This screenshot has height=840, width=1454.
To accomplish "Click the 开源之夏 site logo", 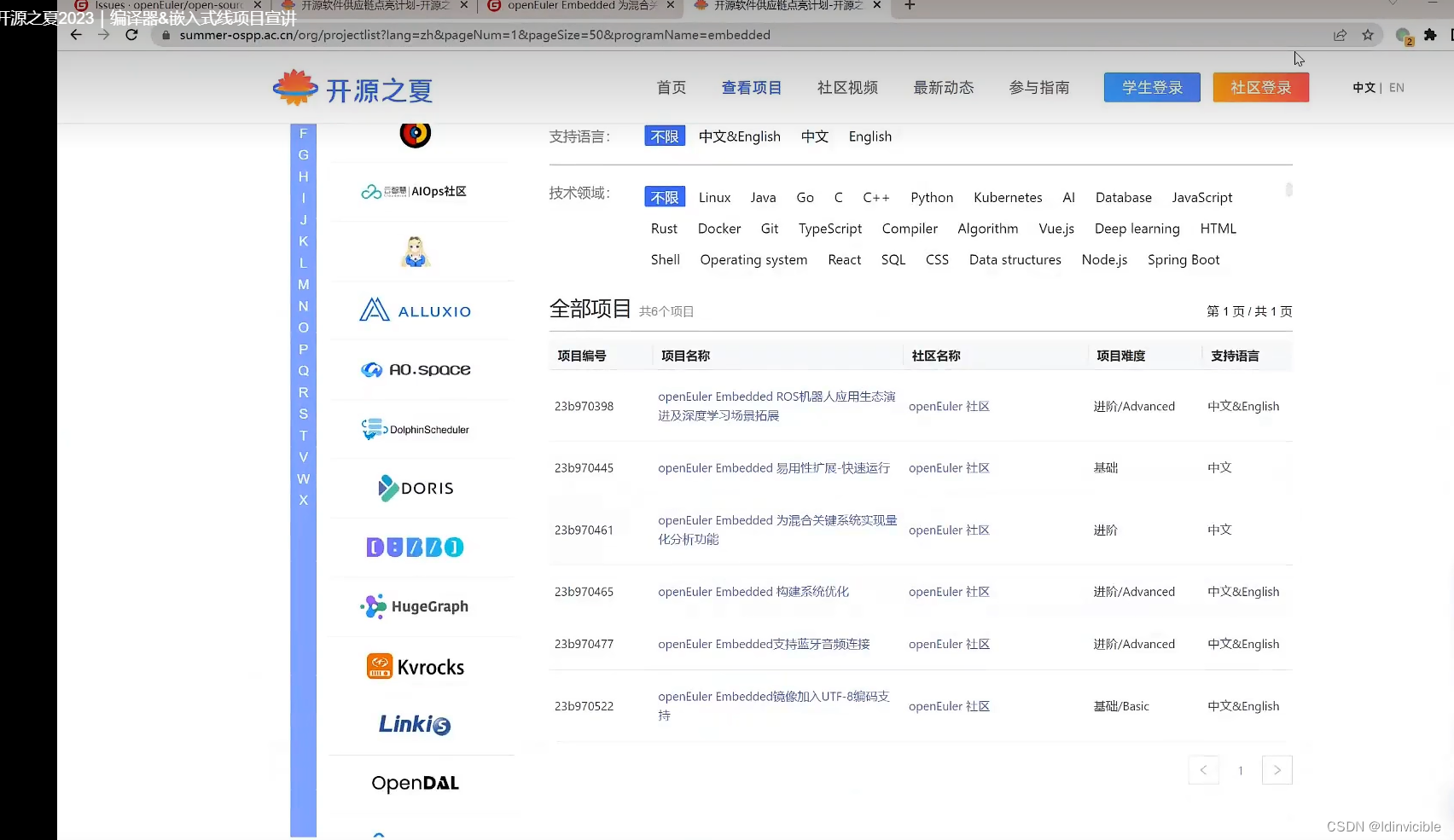I will point(352,88).
